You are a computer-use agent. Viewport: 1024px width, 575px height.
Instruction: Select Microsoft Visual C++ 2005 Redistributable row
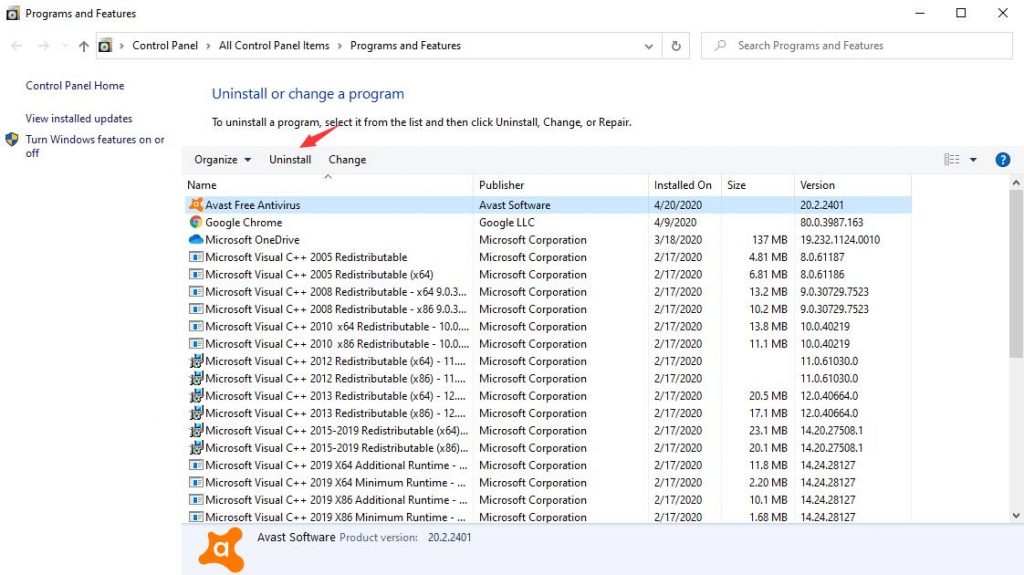[x=548, y=257]
